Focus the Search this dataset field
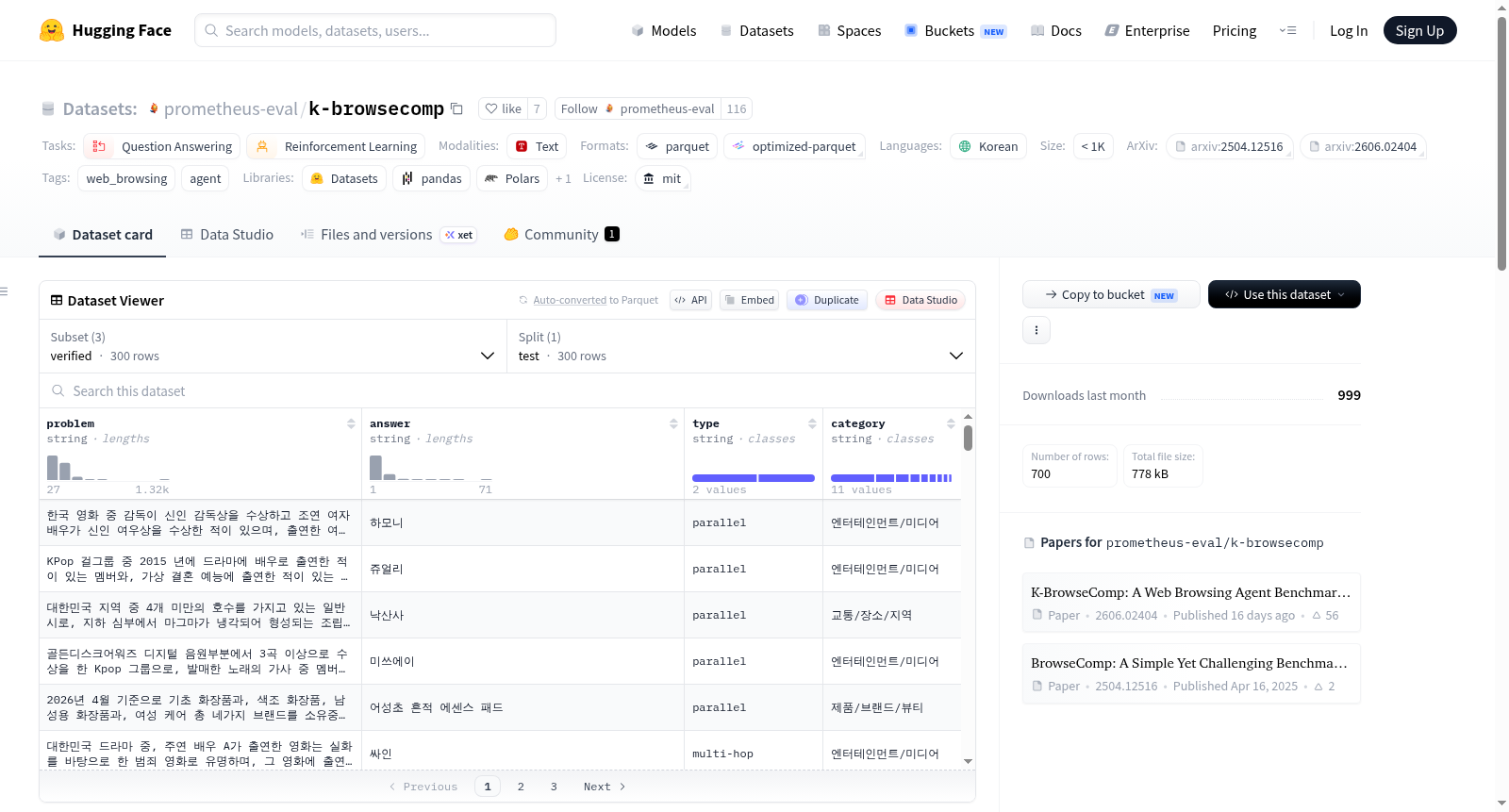This screenshot has height=812, width=1509. pos(507,390)
